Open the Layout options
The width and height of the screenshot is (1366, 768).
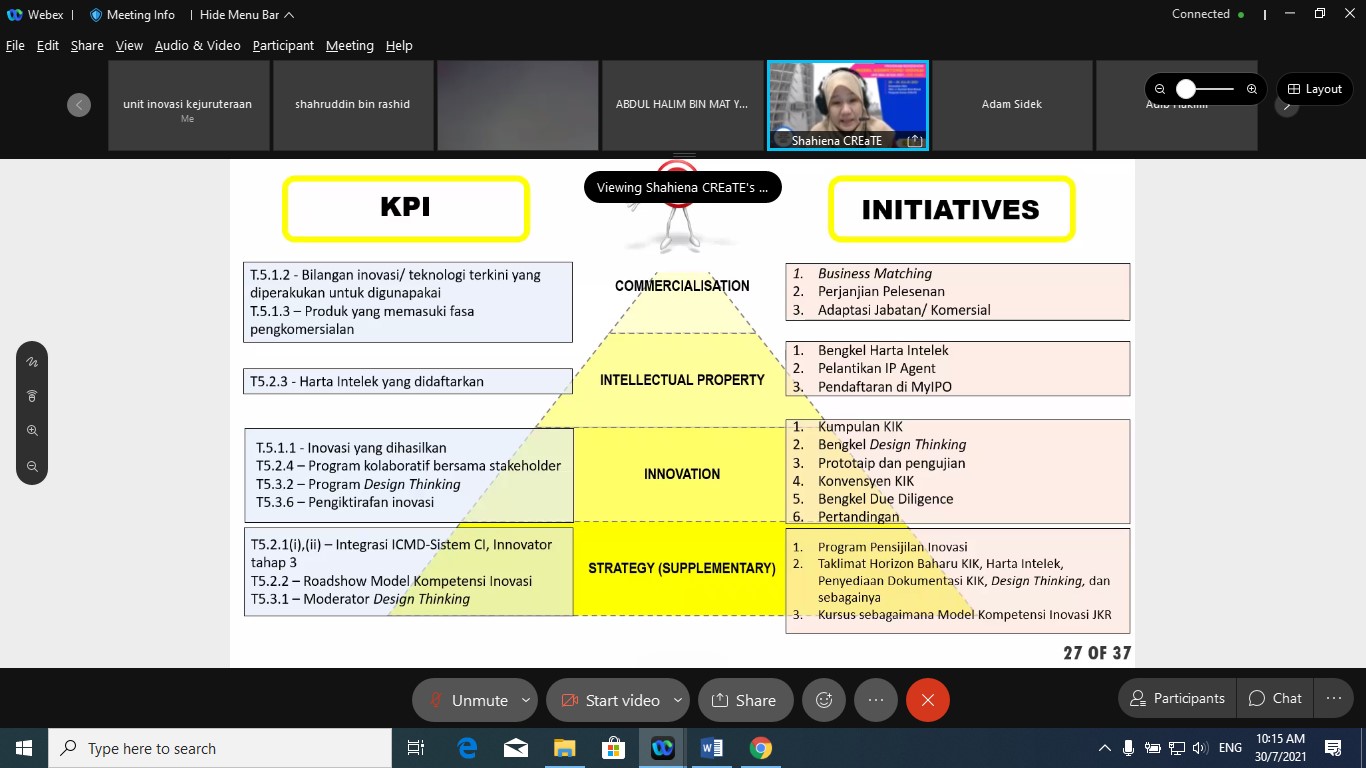point(1314,89)
